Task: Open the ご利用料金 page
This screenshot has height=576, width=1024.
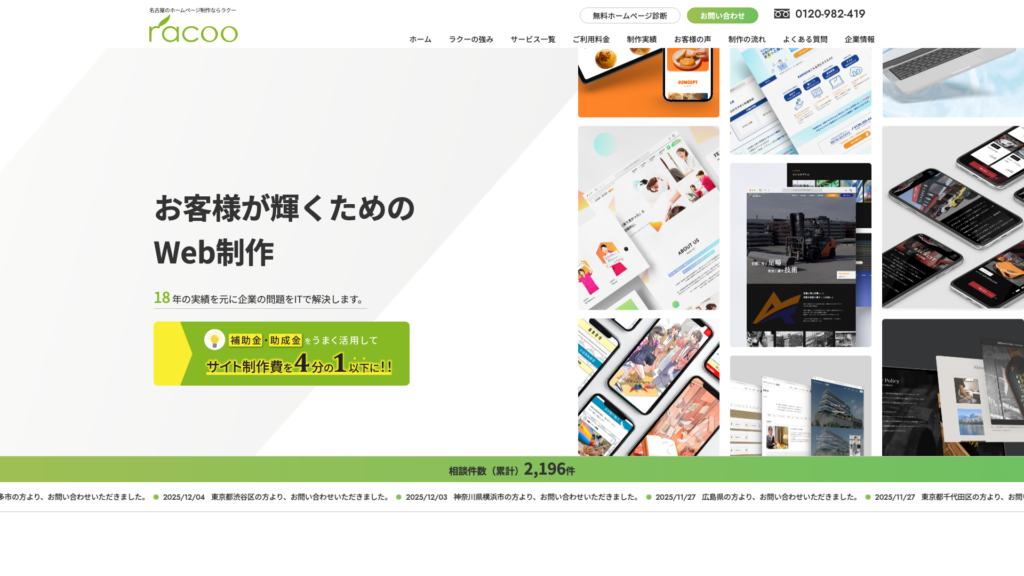Action: click(x=591, y=39)
